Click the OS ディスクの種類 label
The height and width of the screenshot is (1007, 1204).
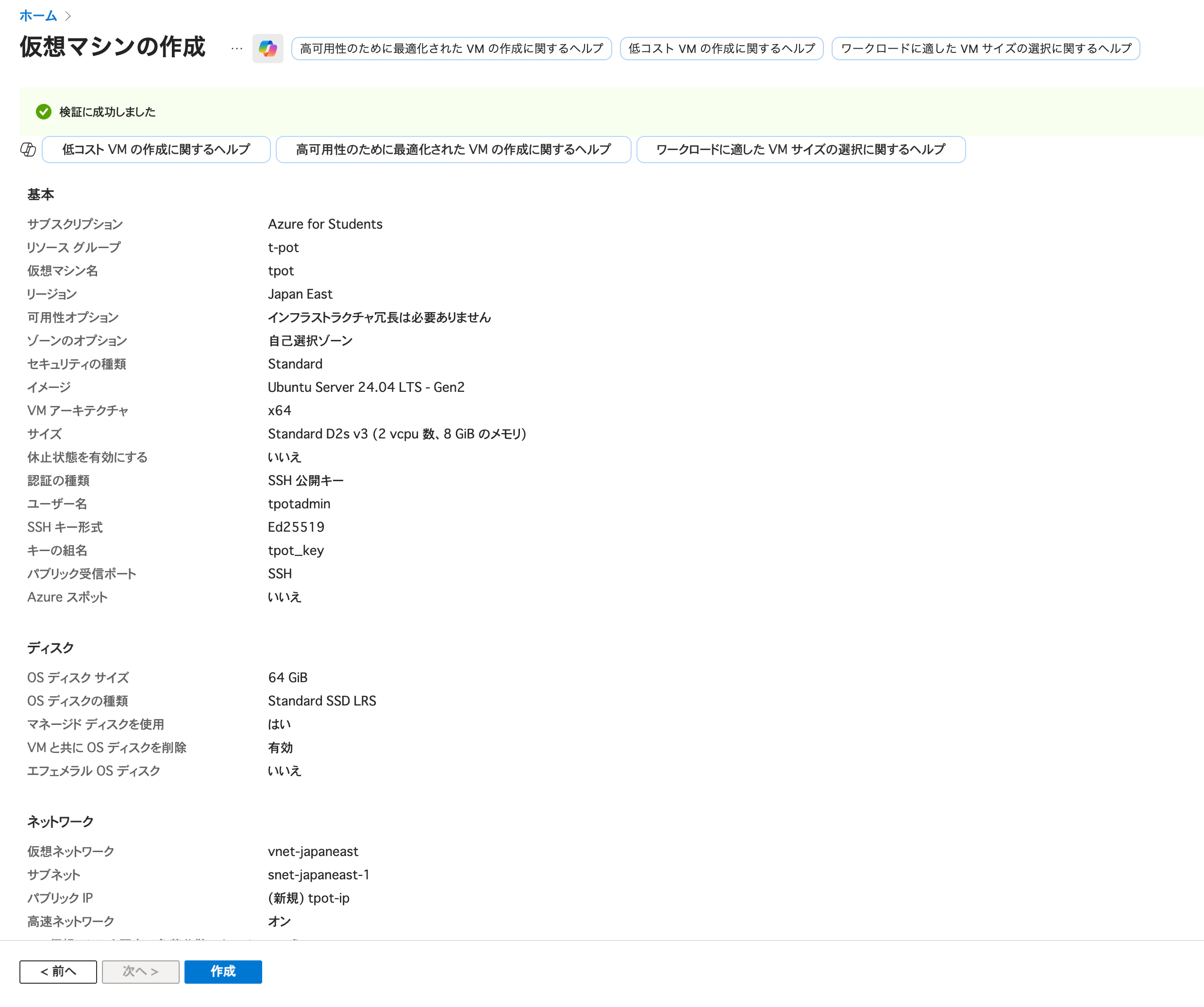[77, 701]
